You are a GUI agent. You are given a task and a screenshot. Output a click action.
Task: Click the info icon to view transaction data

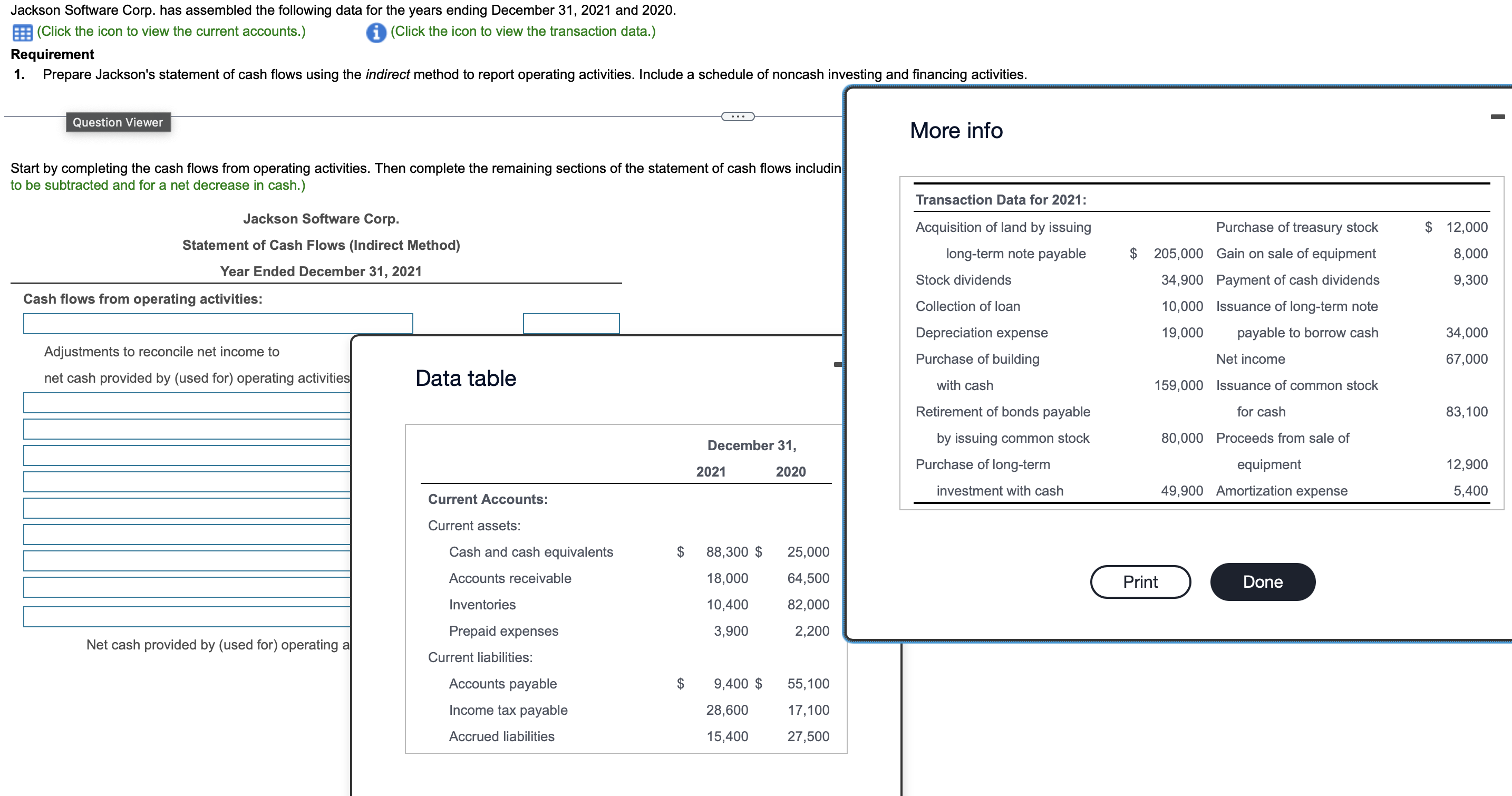(376, 33)
